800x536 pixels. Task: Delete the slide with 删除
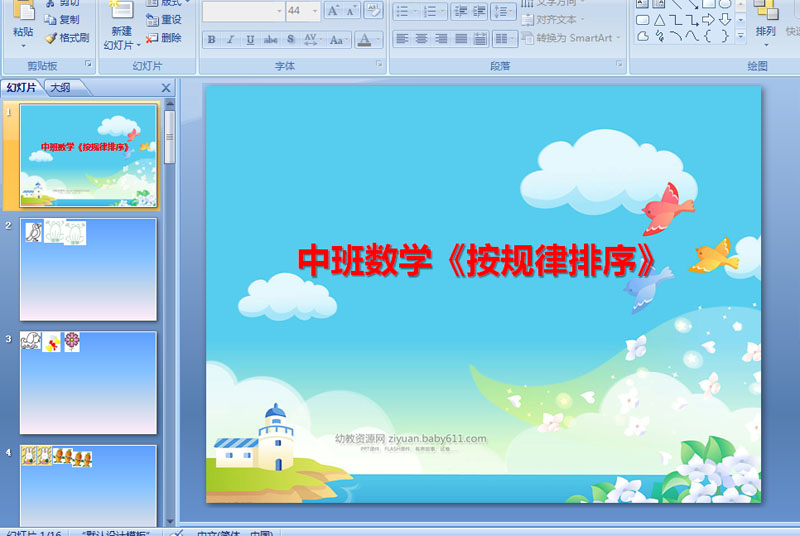click(x=164, y=38)
